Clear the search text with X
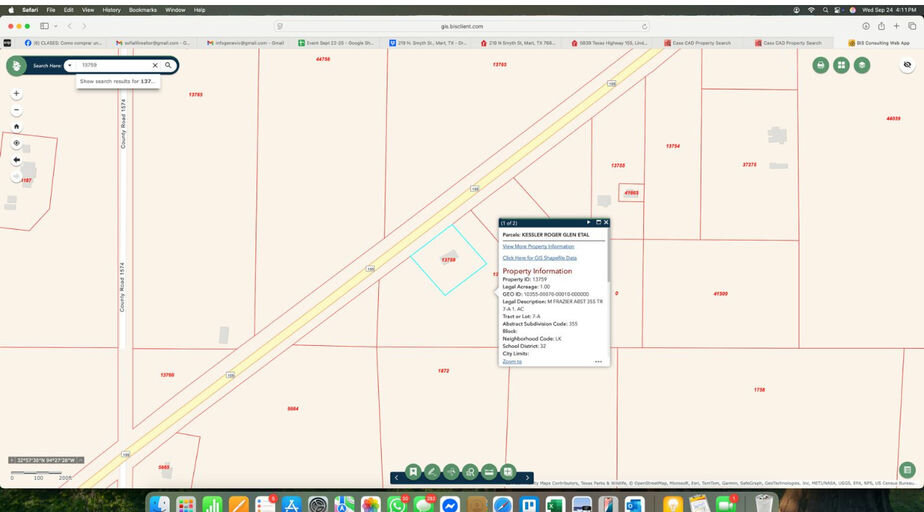The width and height of the screenshot is (924, 512). pyautogui.click(x=155, y=65)
